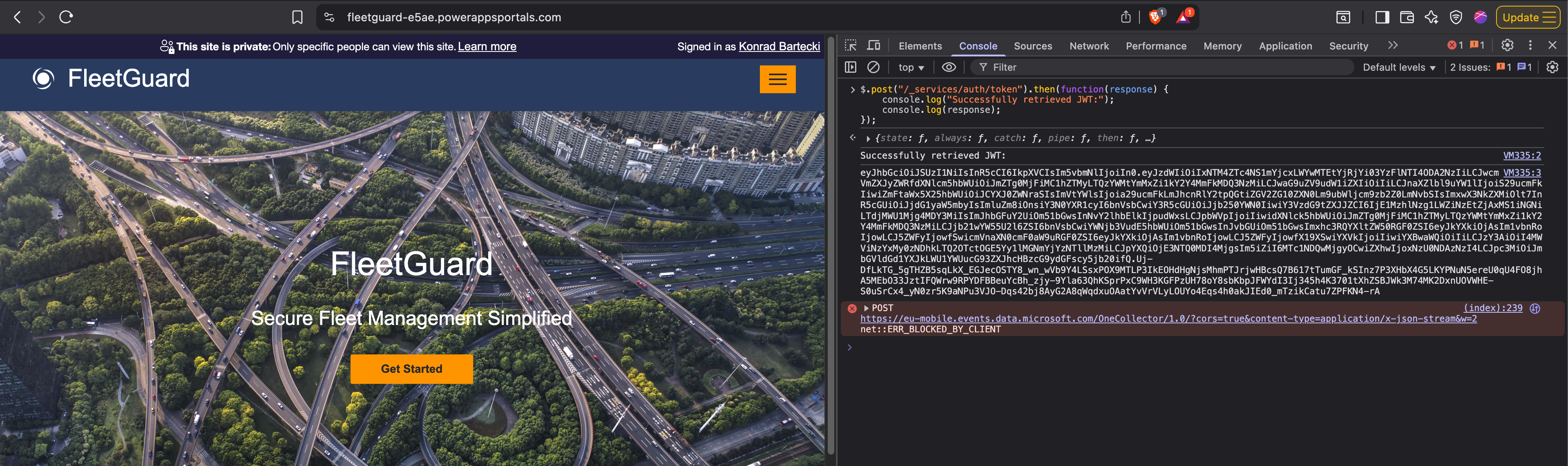Open the VPN shield icon
Image resolution: width=1568 pixels, height=466 pixels.
[x=1455, y=17]
